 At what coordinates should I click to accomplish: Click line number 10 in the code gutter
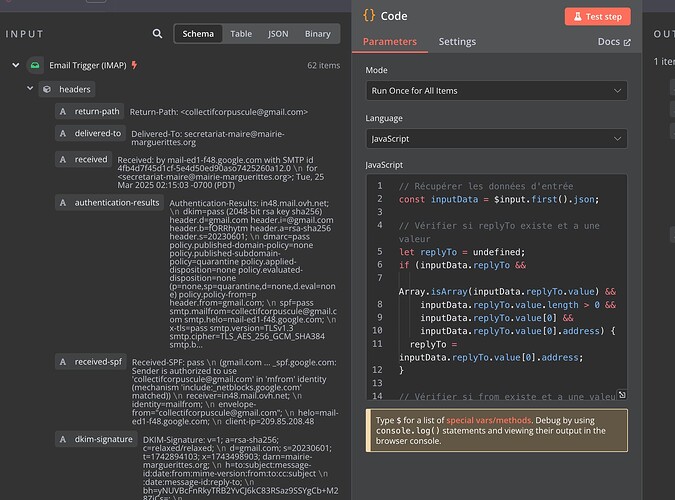[377, 330]
